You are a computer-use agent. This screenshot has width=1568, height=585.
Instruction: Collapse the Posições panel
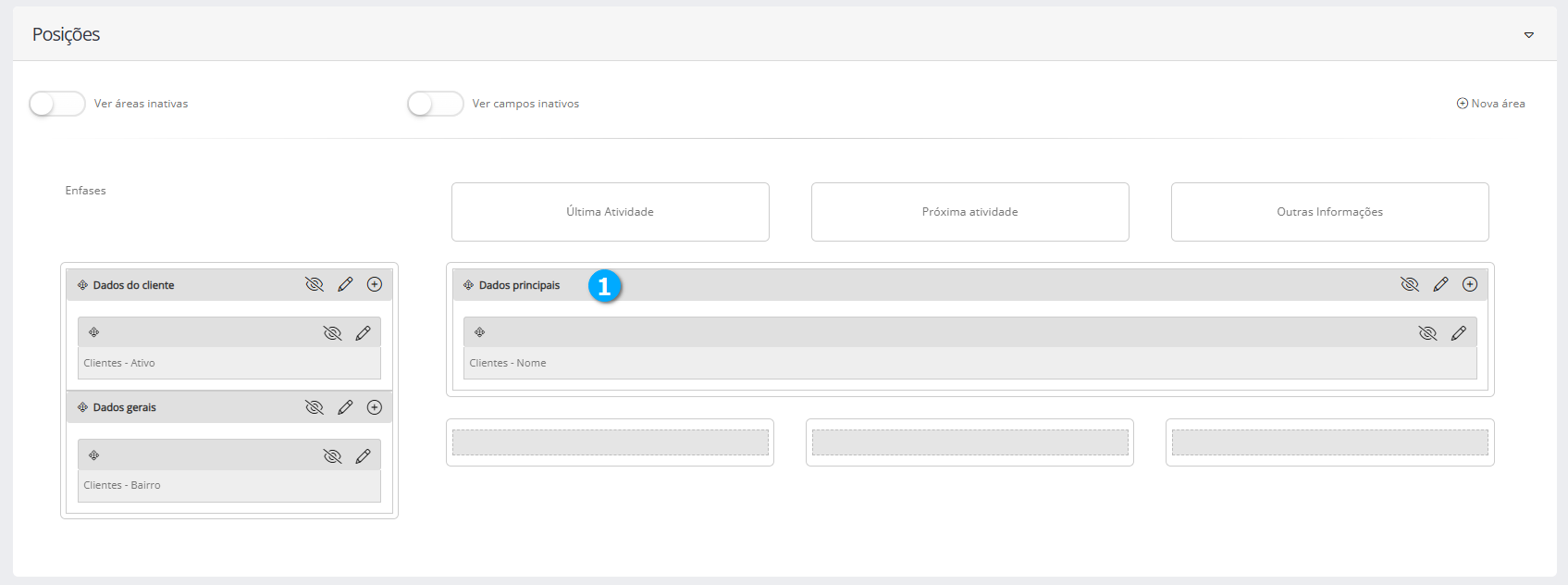[1529, 35]
